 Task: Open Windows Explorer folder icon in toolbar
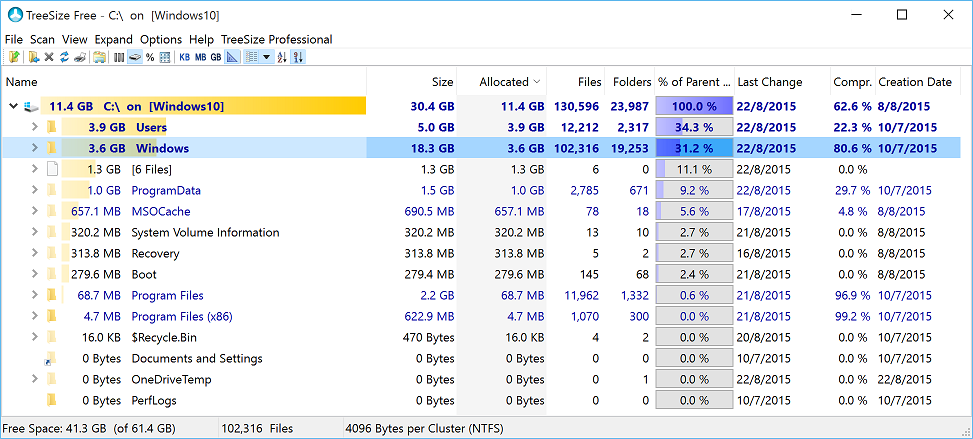99,57
